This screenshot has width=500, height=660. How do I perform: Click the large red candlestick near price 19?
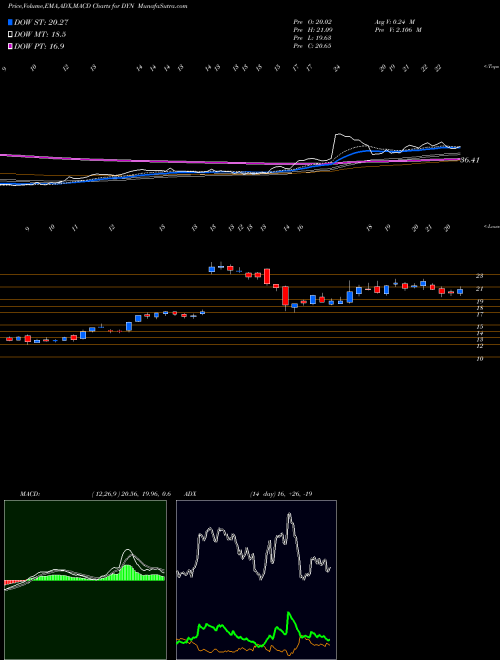point(286,295)
